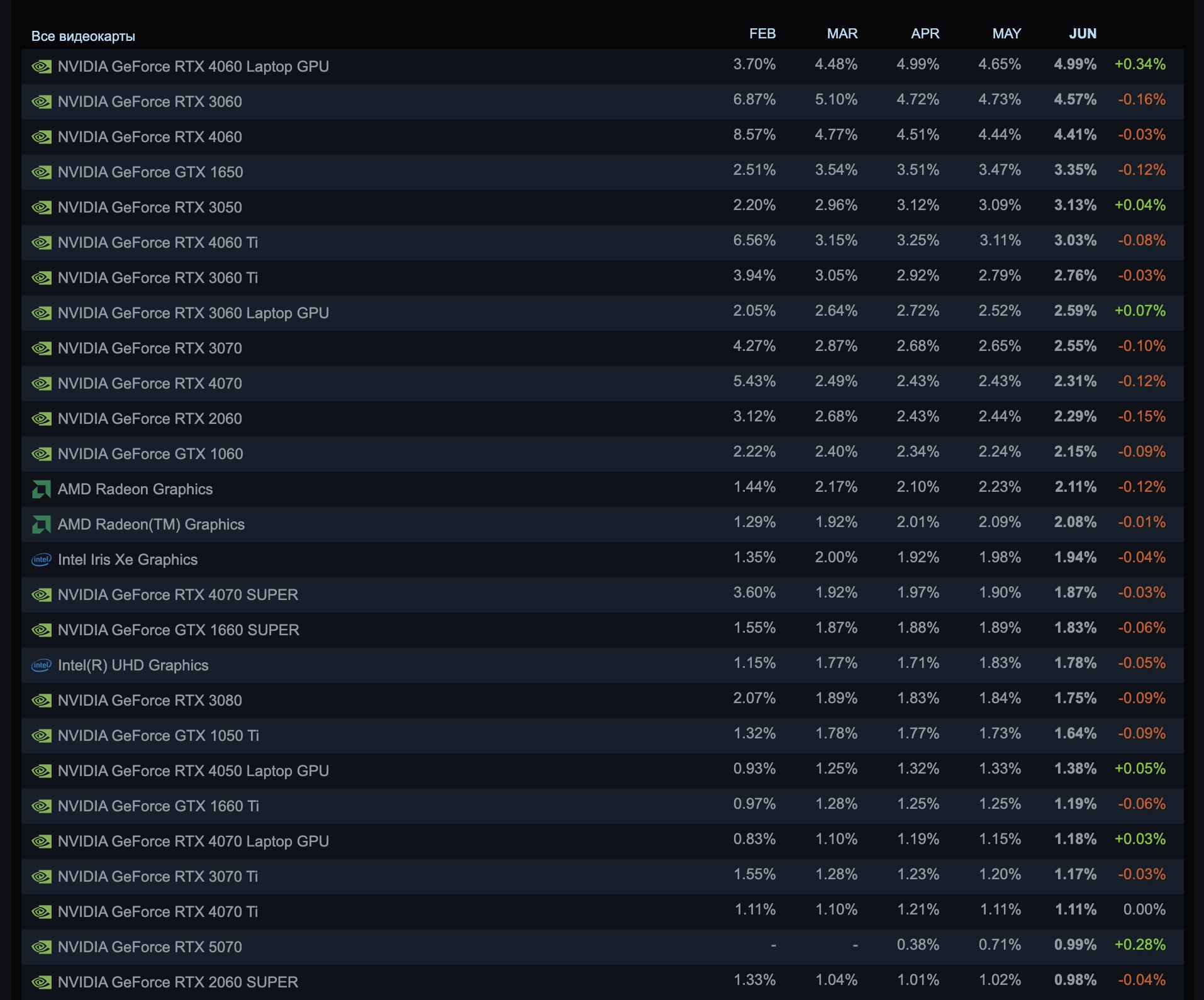Click the NVIDIA logo beside GTX 1650
This screenshot has height=1000, width=1204.
42,172
